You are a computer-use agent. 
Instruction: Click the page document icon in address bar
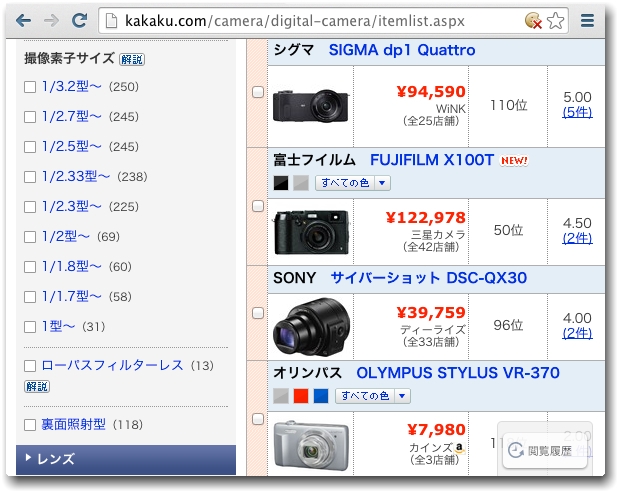click(111, 21)
